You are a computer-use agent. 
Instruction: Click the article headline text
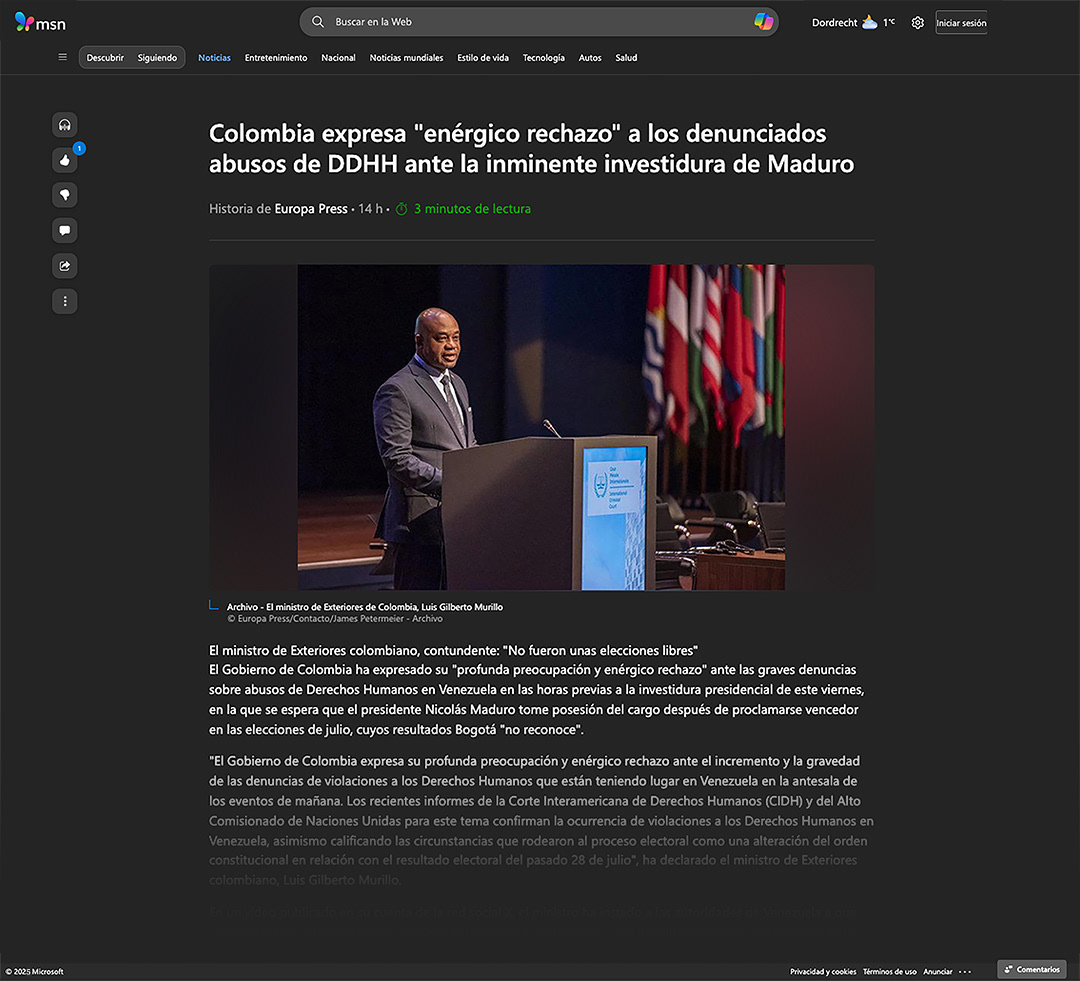pyautogui.click(x=531, y=148)
